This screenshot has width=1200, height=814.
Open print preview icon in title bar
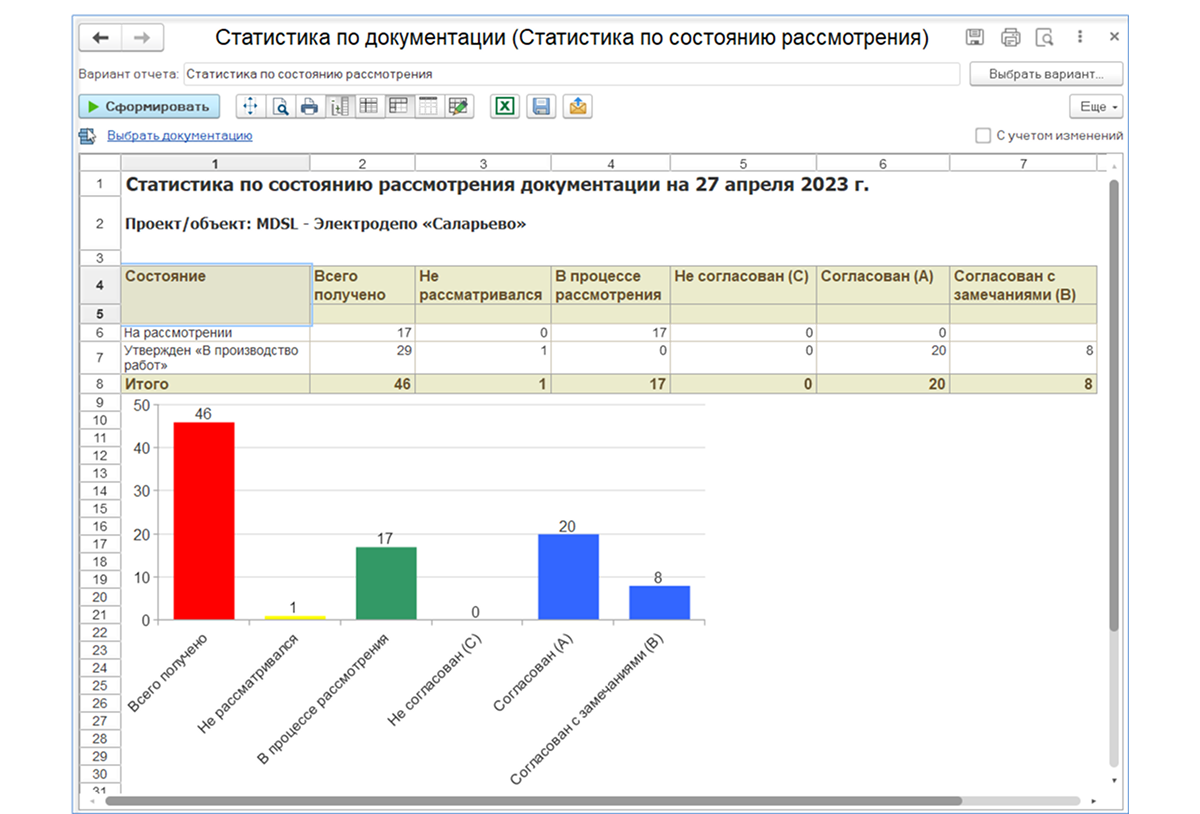point(1044,38)
